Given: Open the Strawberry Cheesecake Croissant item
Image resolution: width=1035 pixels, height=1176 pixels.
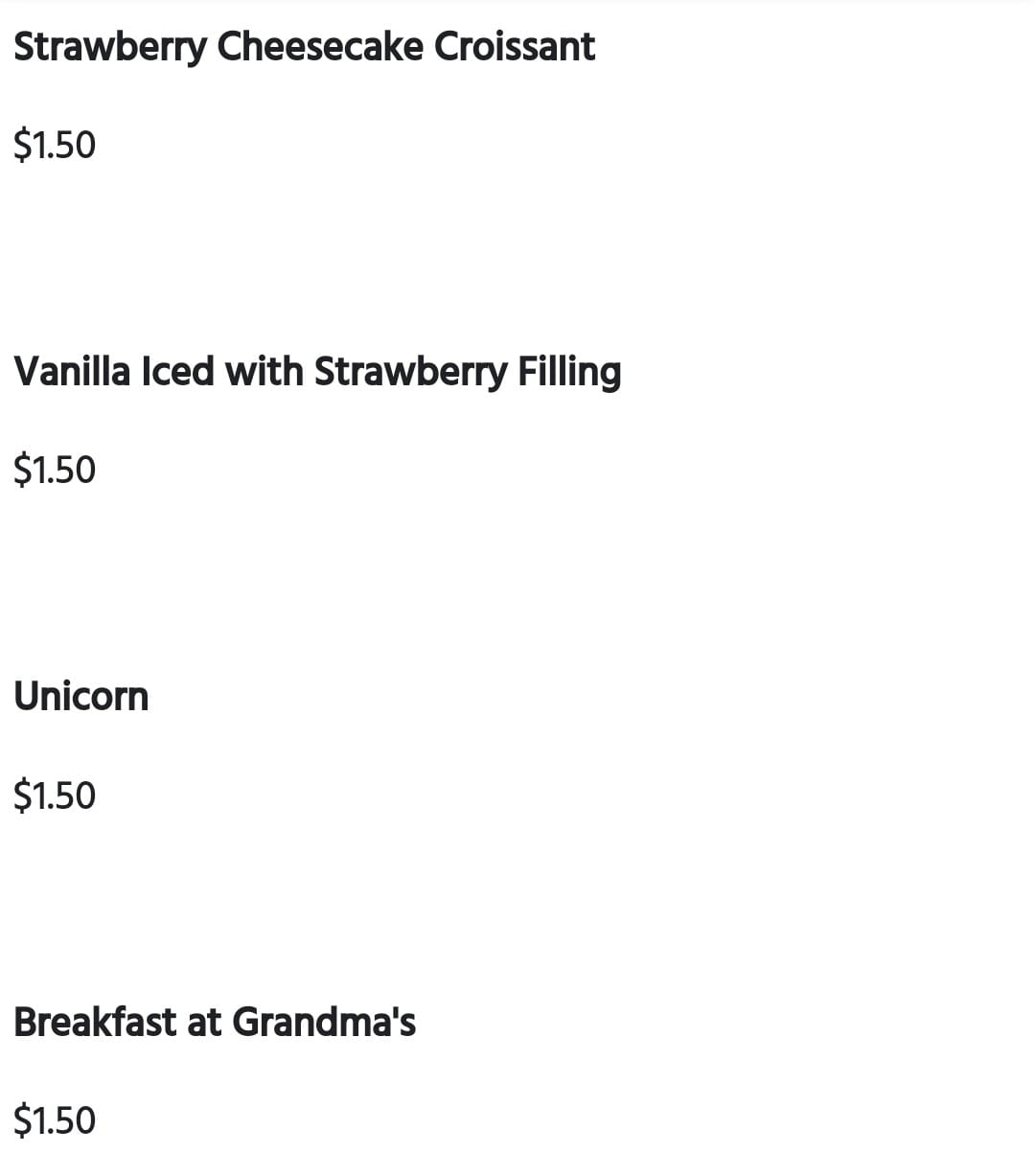Looking at the screenshot, I should 304,47.
